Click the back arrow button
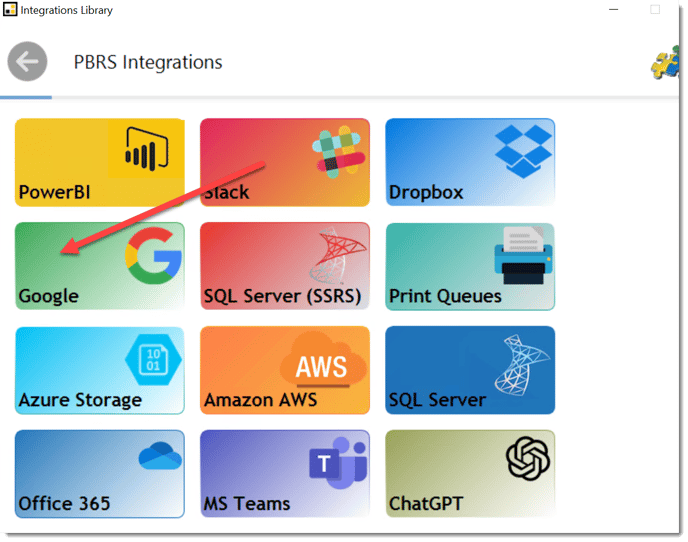The image size is (688, 542). [27, 61]
